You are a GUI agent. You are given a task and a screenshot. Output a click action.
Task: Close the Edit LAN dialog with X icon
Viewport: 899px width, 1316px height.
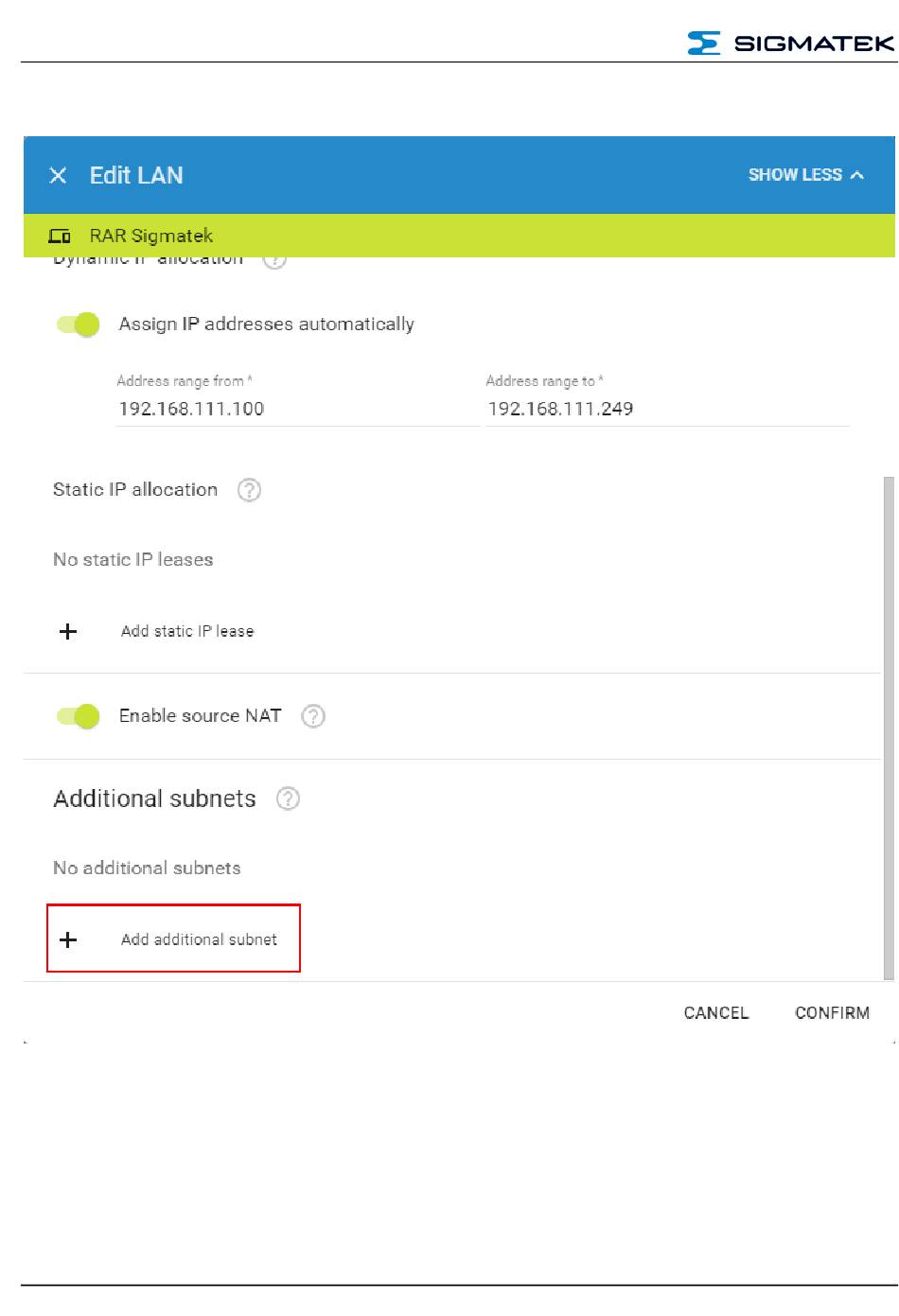[58, 175]
